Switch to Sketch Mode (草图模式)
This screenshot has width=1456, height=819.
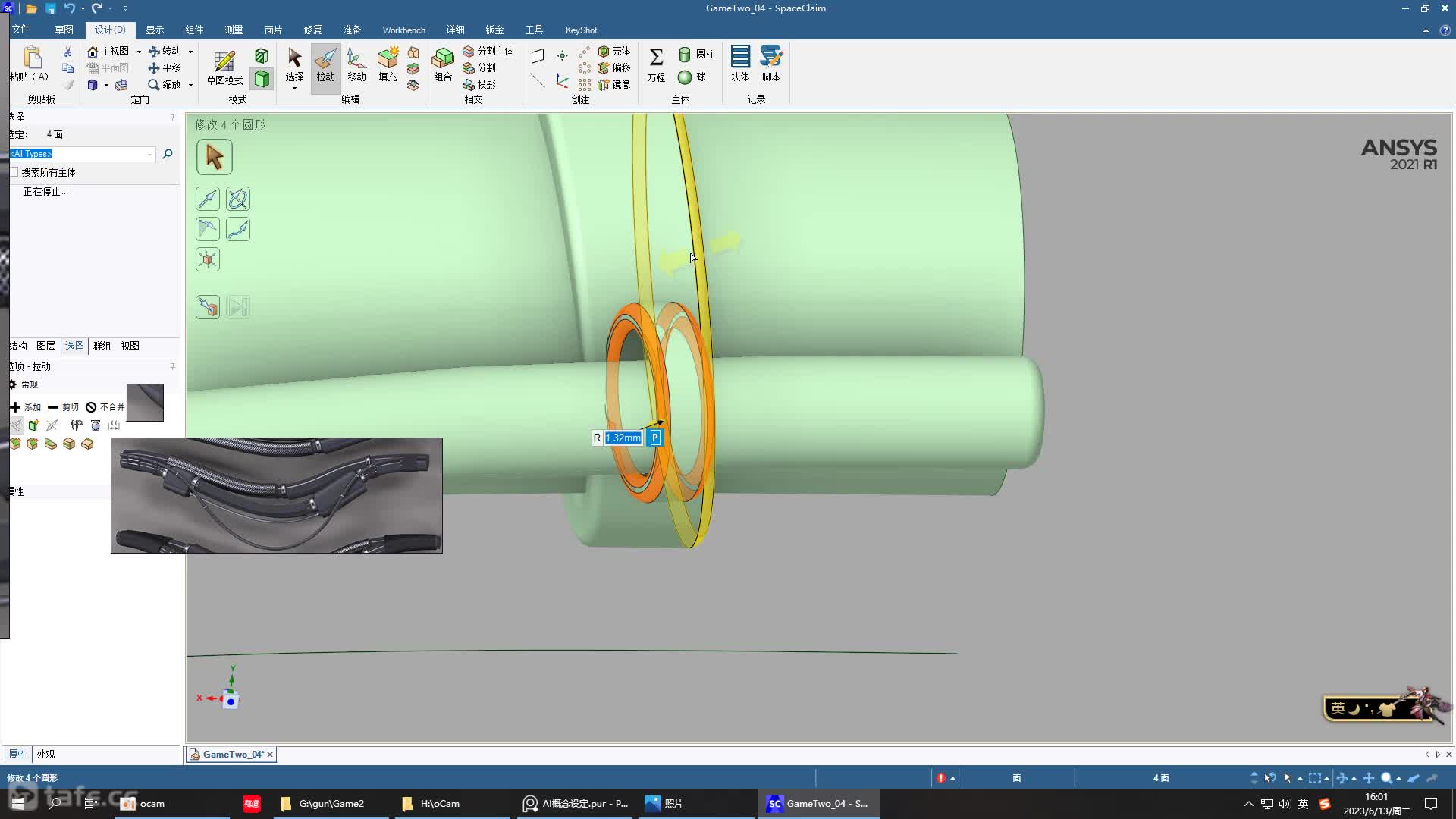pos(224,67)
